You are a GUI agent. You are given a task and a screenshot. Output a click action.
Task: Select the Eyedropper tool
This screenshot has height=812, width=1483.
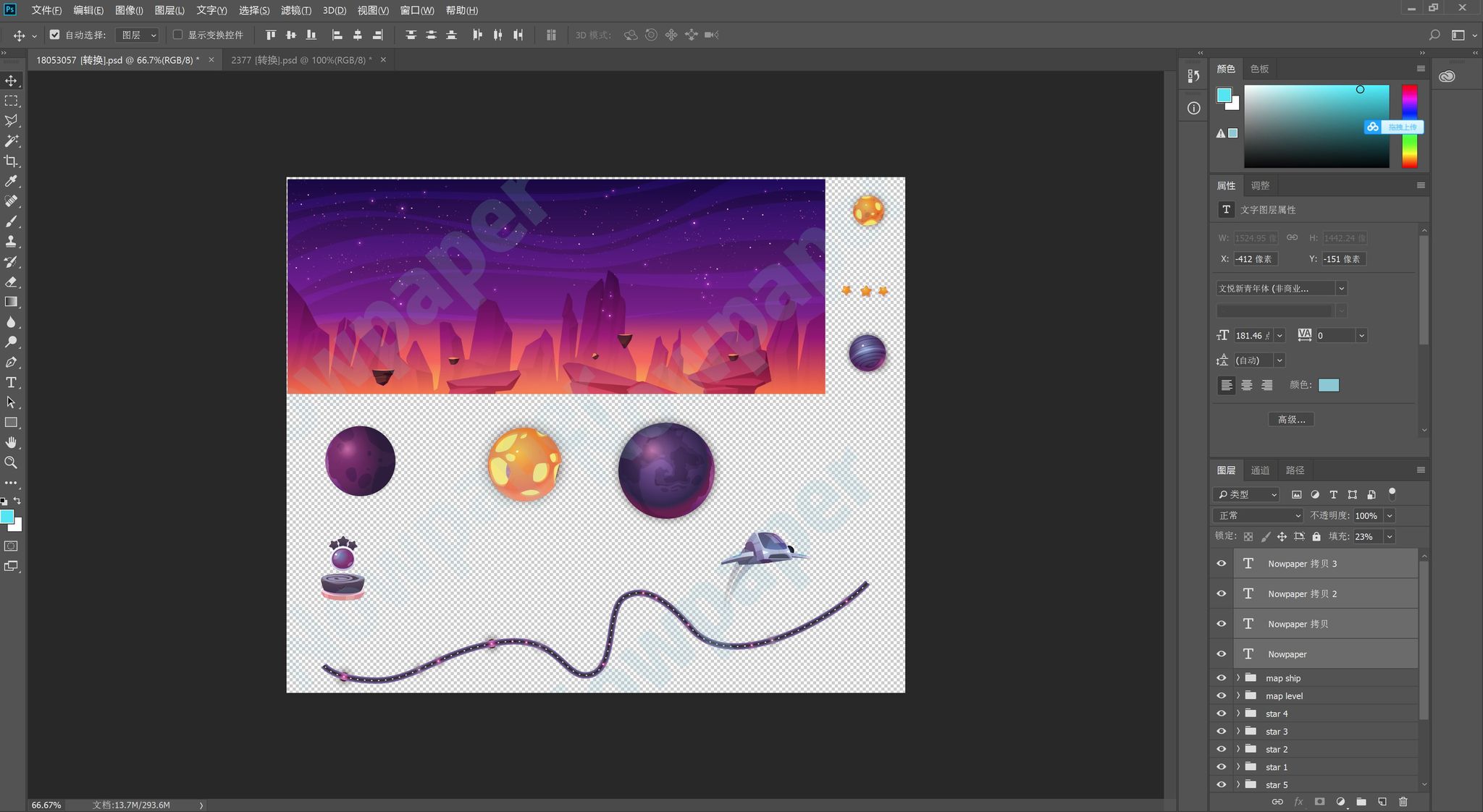(x=12, y=181)
